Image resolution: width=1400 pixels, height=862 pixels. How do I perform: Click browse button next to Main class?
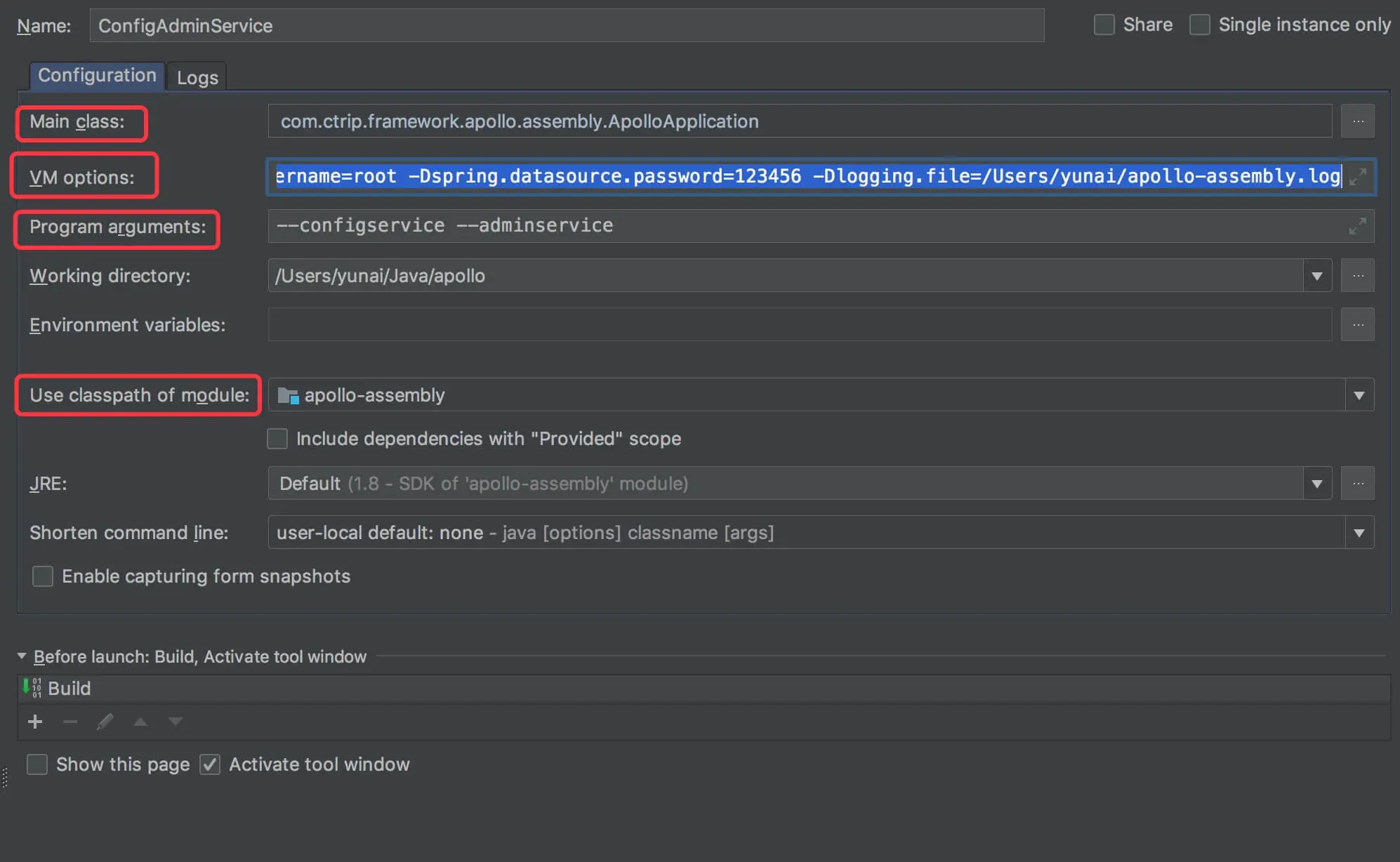click(x=1357, y=121)
